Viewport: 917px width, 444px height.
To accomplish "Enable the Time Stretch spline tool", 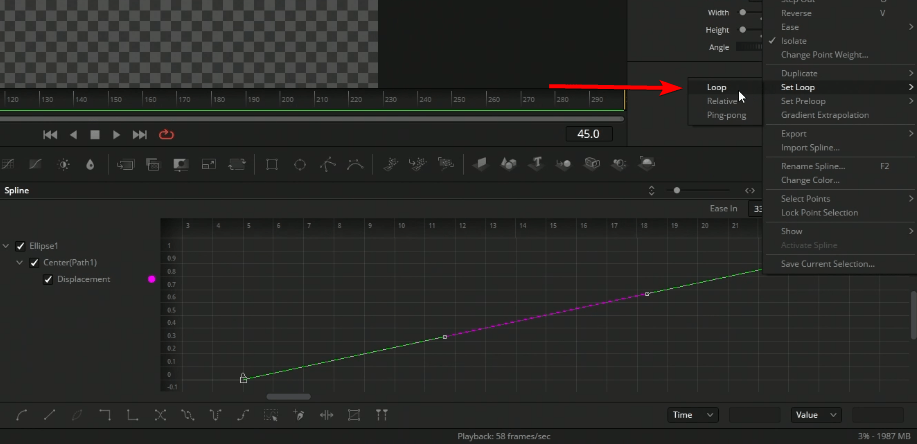I will [x=326, y=415].
